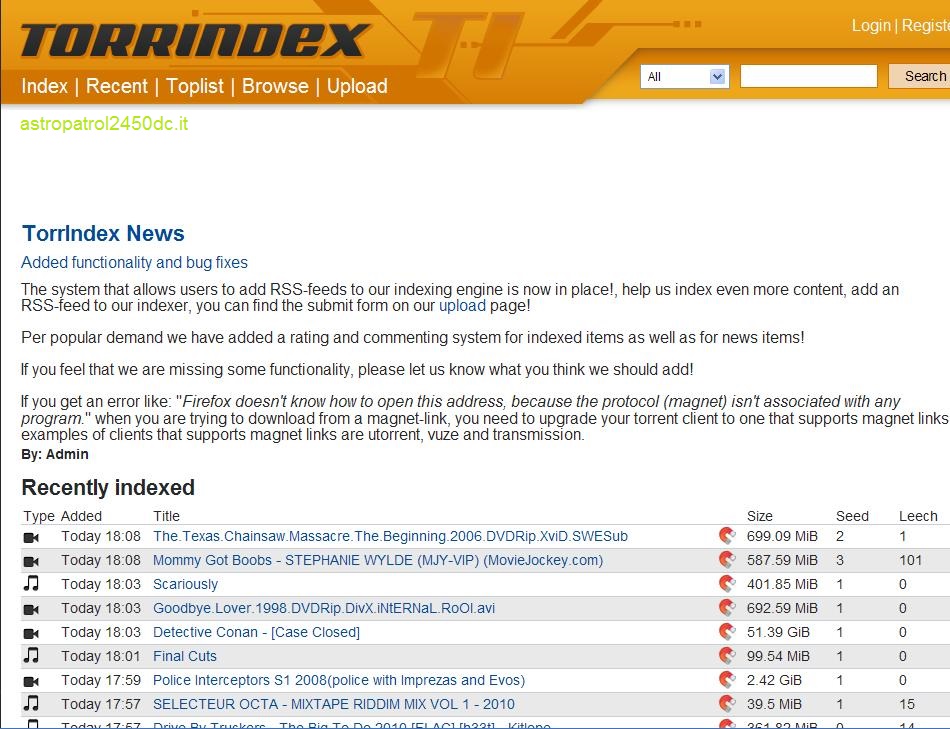Click the Leech column header

tap(918, 516)
